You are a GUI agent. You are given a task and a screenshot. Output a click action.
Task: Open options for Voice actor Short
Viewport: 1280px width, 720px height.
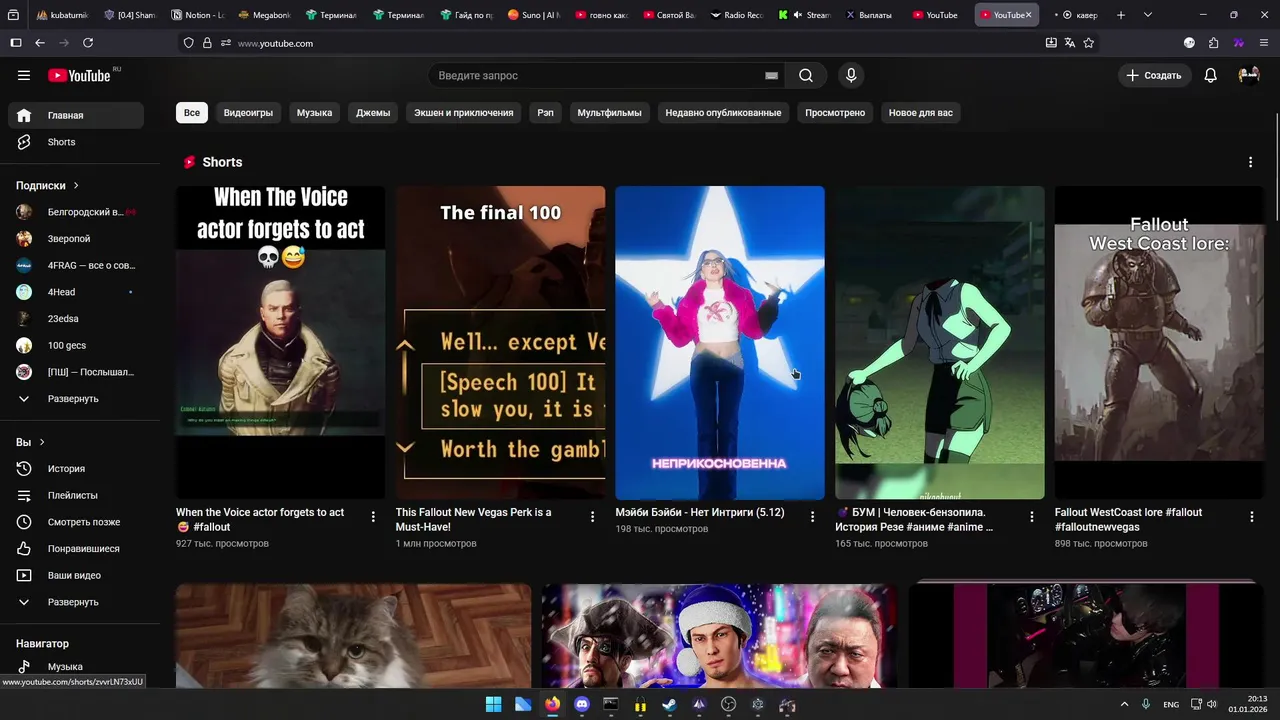point(373,517)
